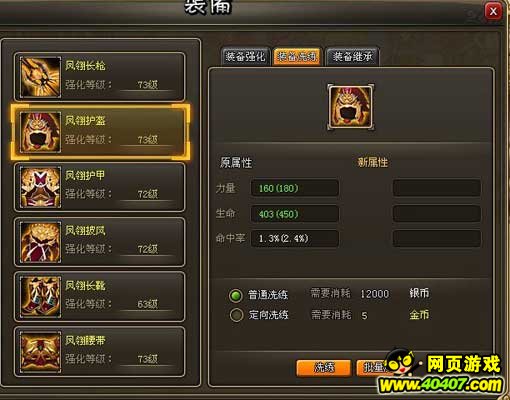Select the 凤翎长枪 spear icon
This screenshot has width=510, height=400.
(40, 77)
